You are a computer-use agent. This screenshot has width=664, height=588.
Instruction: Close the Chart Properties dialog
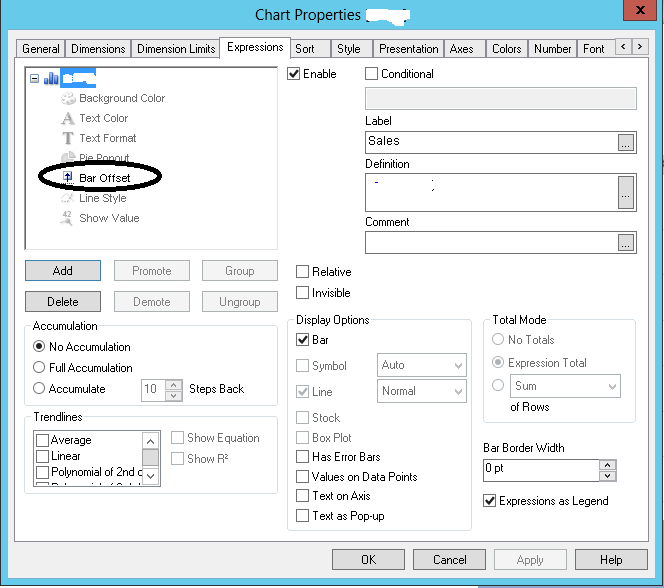(x=640, y=10)
